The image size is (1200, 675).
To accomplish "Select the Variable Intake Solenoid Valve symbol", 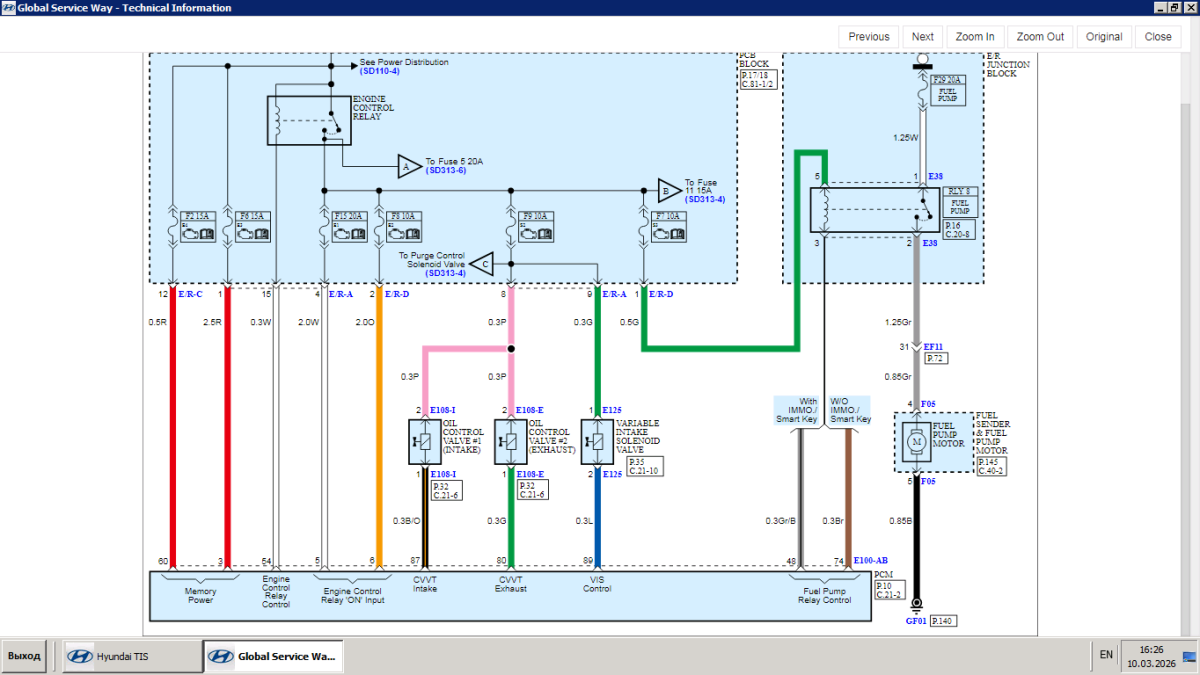I will [597, 441].
